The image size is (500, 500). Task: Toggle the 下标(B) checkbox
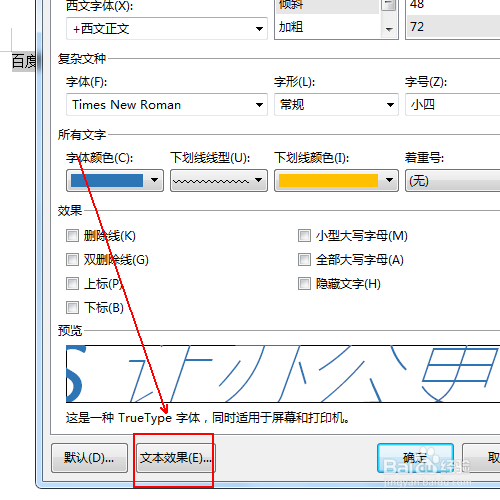coord(72,308)
